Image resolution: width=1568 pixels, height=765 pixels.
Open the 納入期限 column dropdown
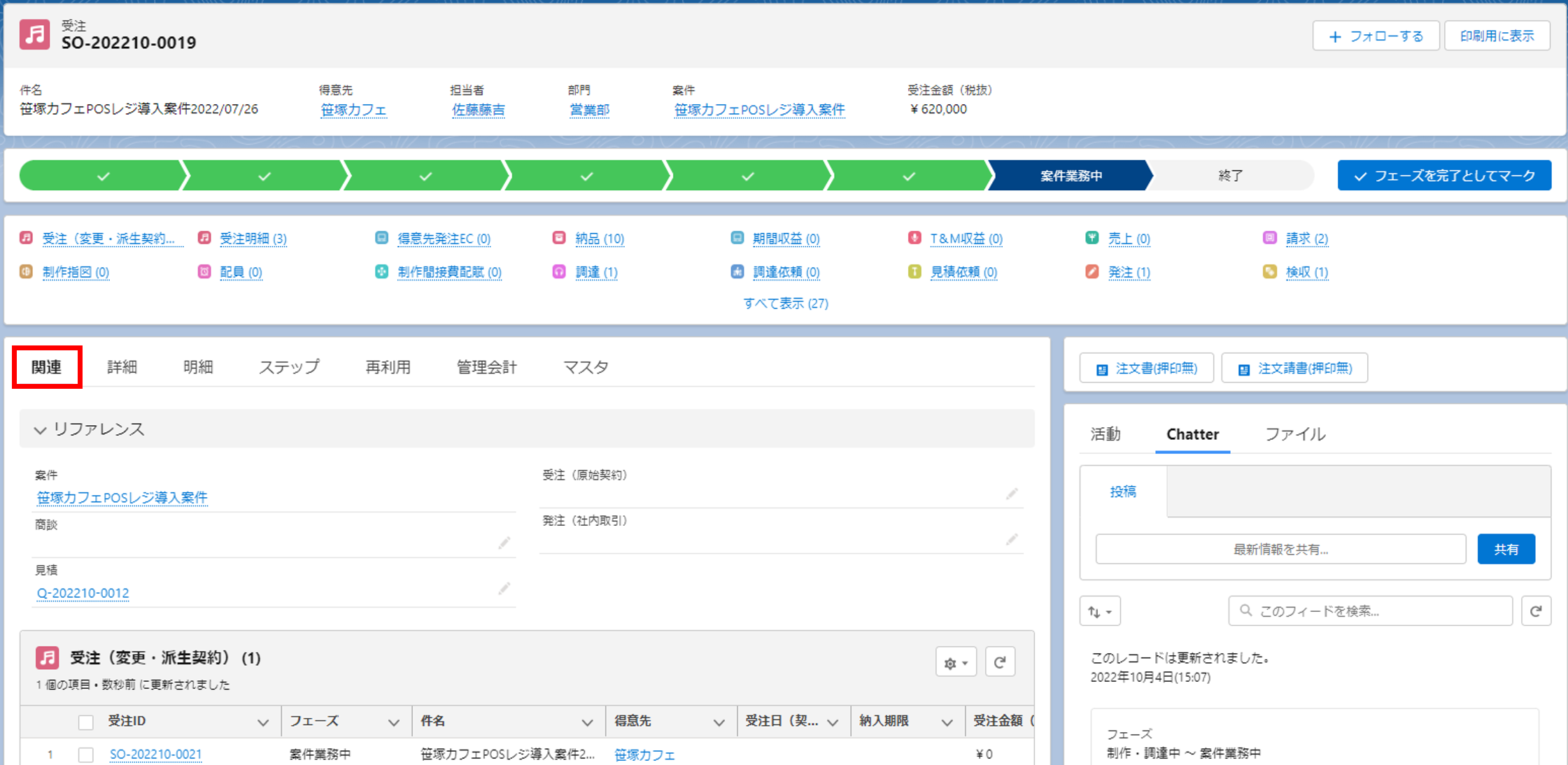click(x=947, y=722)
